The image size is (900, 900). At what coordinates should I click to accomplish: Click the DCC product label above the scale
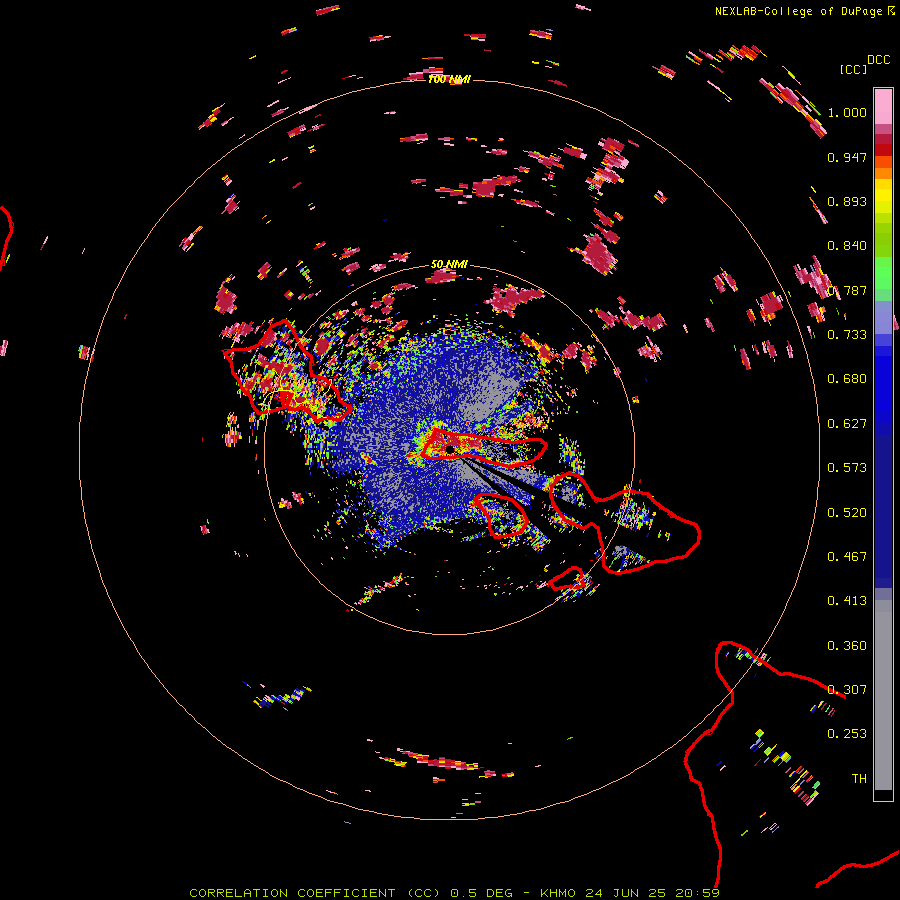[879, 60]
